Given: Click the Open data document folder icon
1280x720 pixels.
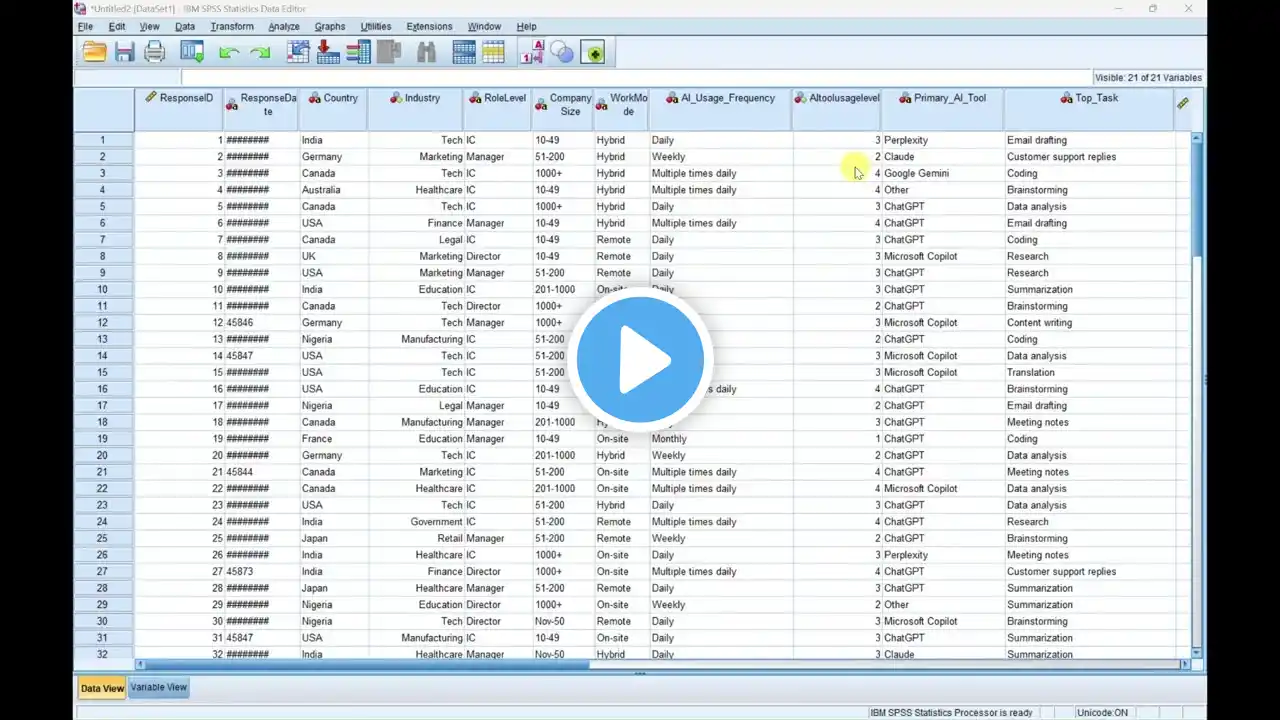Looking at the screenshot, I should coord(94,52).
